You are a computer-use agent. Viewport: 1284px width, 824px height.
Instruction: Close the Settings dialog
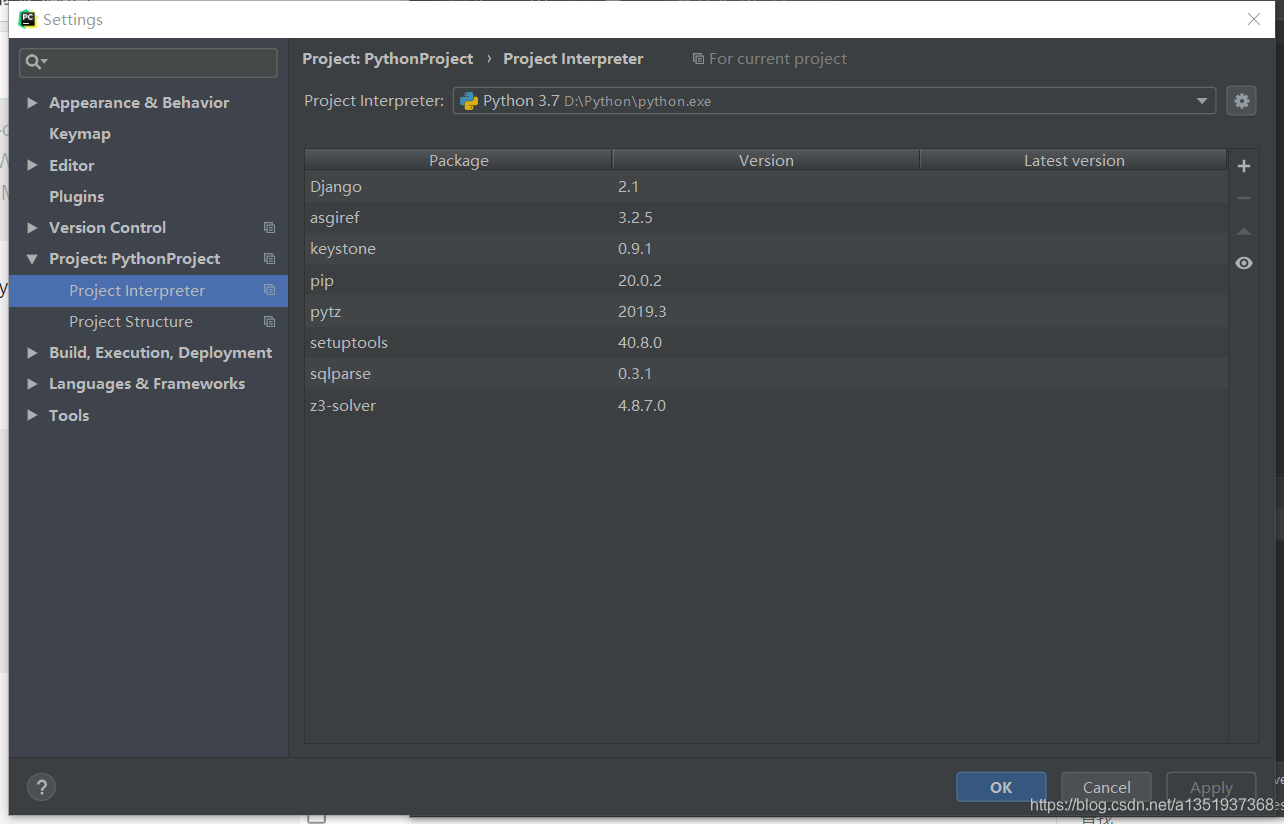[1254, 19]
